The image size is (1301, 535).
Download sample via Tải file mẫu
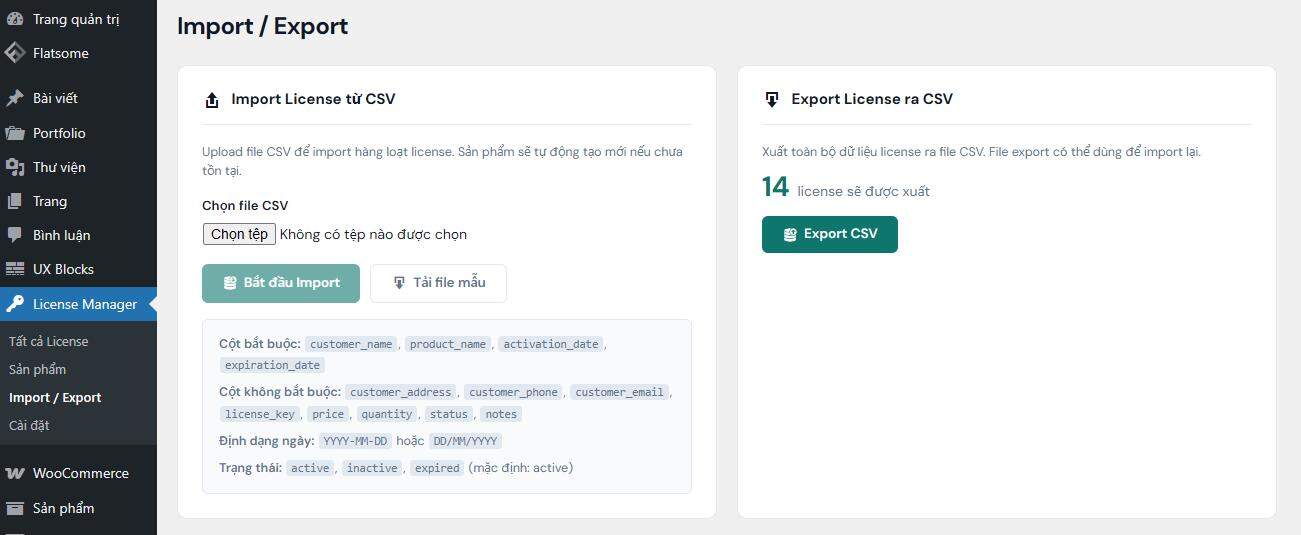(438, 283)
